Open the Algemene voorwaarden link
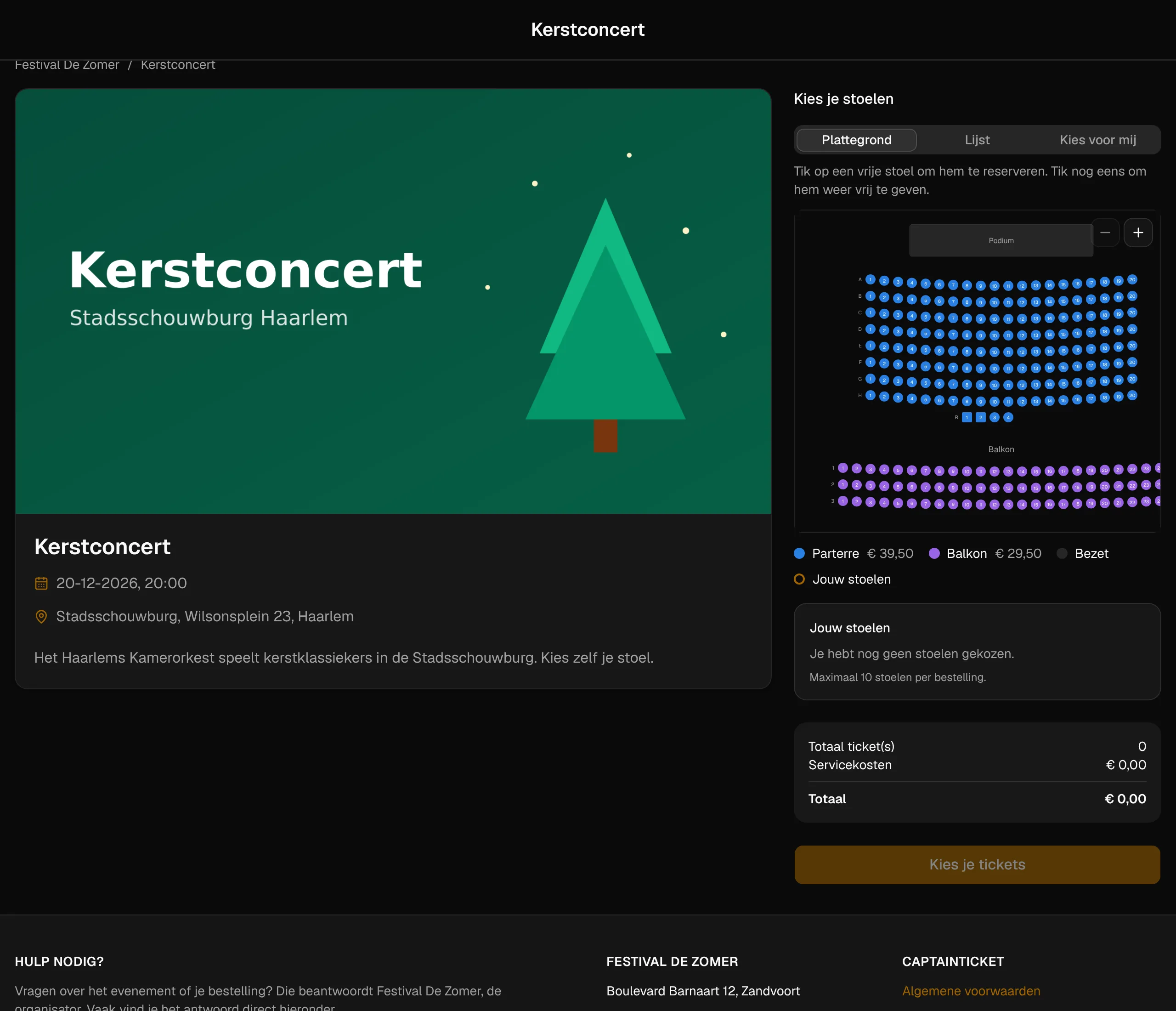 971,991
